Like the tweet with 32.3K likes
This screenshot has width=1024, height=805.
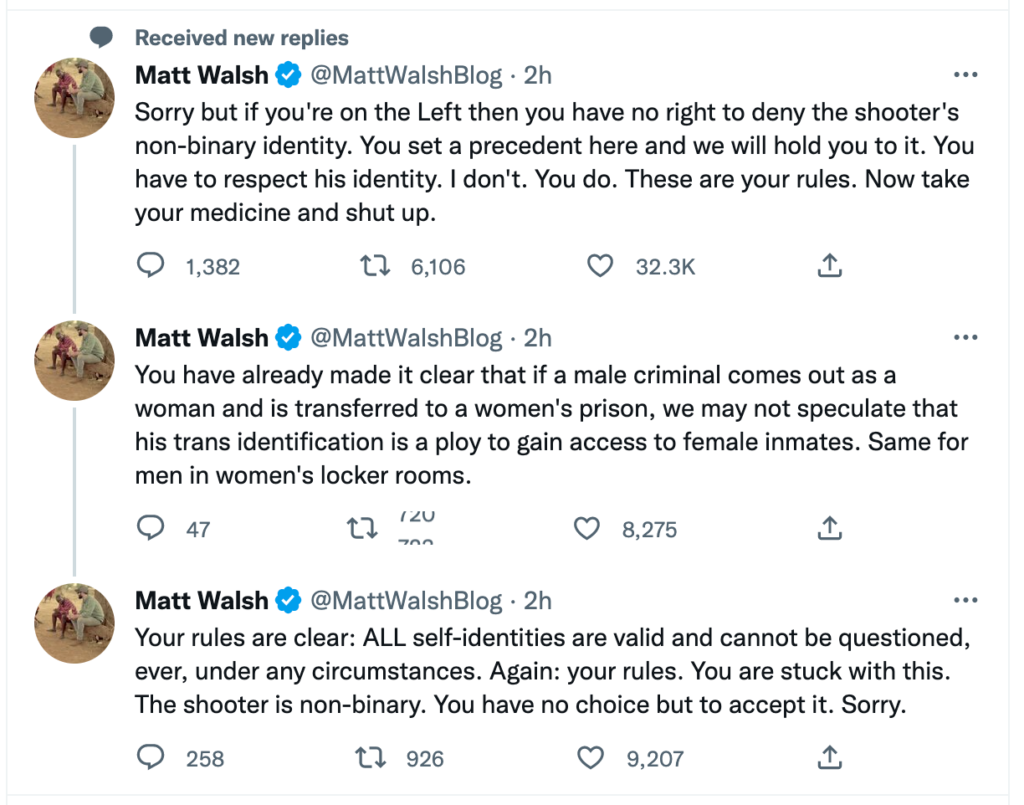(600, 266)
